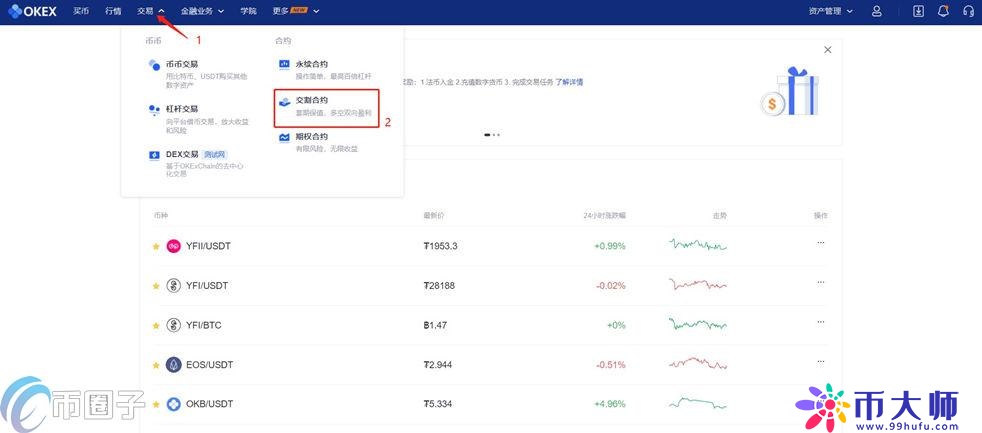The width and height of the screenshot is (982, 433).
Task: Click the EOS/USDT trend sparkline
Action: [x=698, y=363]
